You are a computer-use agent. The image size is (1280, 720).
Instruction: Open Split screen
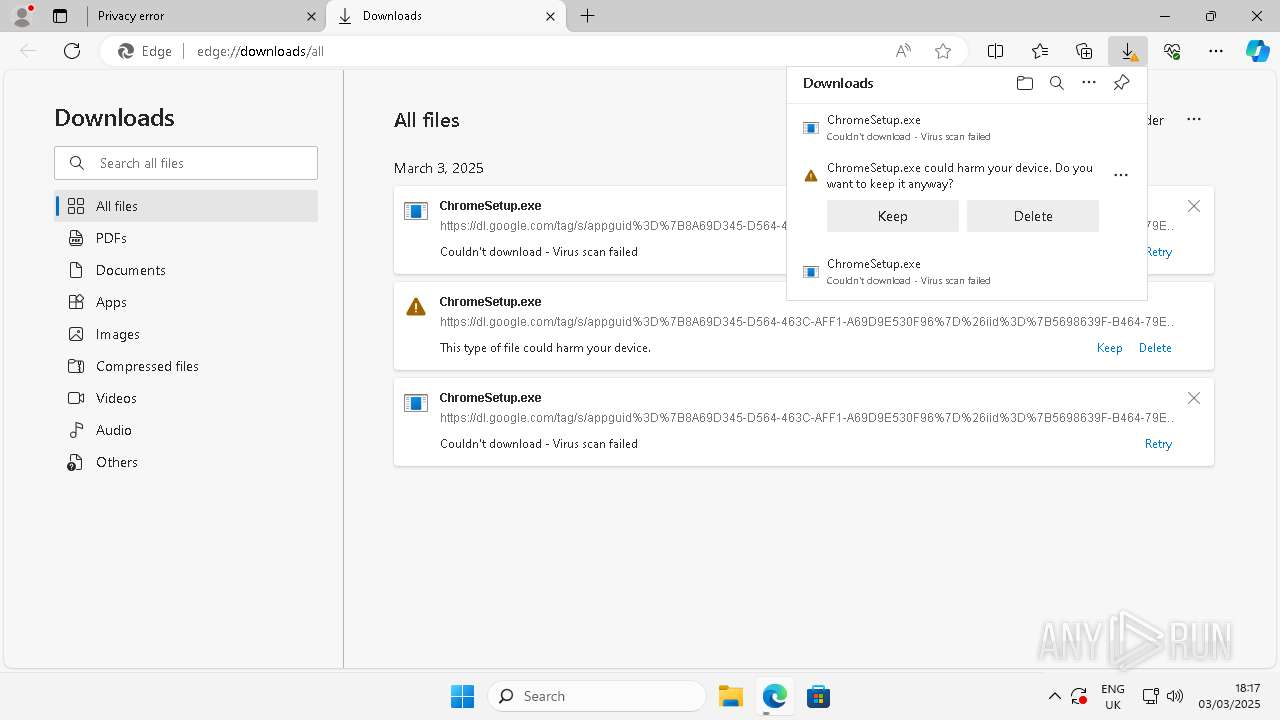click(996, 51)
